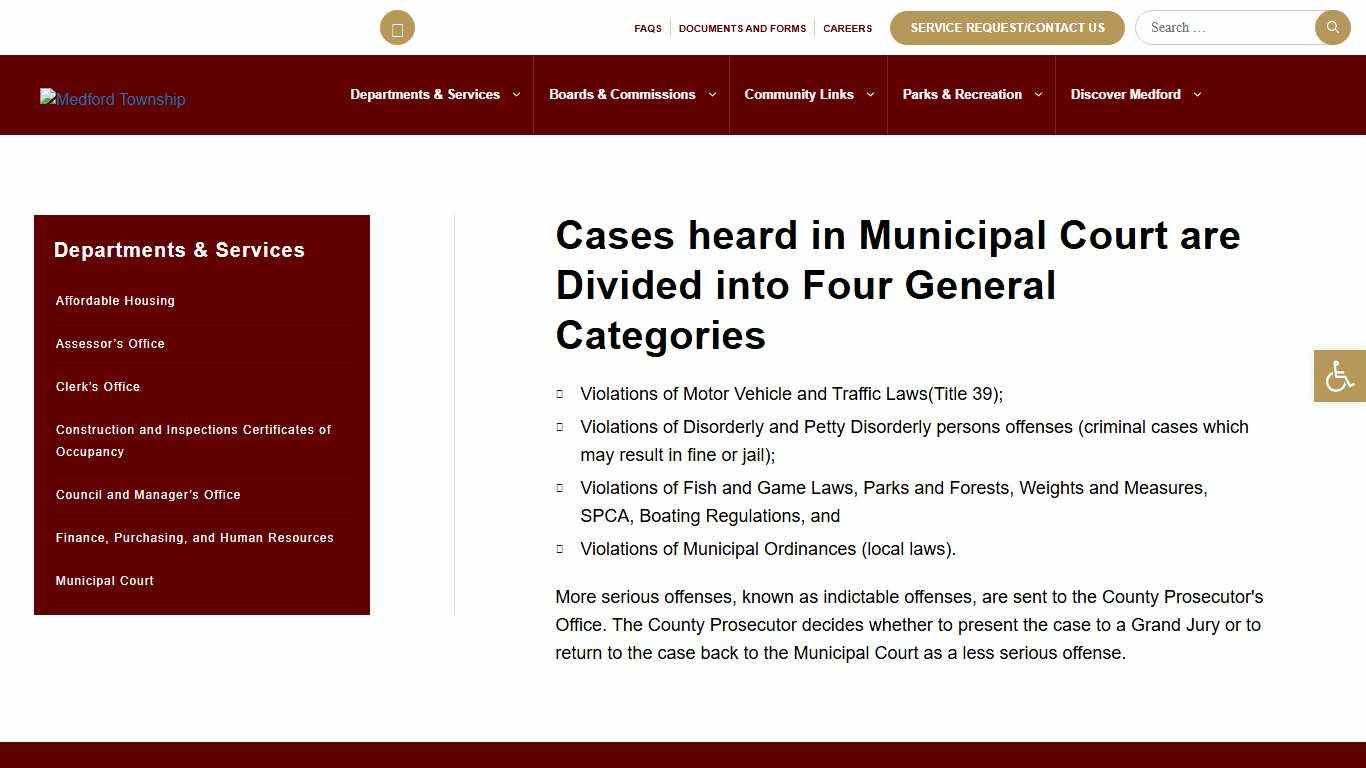Open the Discover Medford dropdown
This screenshot has height=768, width=1366.
1126,94
